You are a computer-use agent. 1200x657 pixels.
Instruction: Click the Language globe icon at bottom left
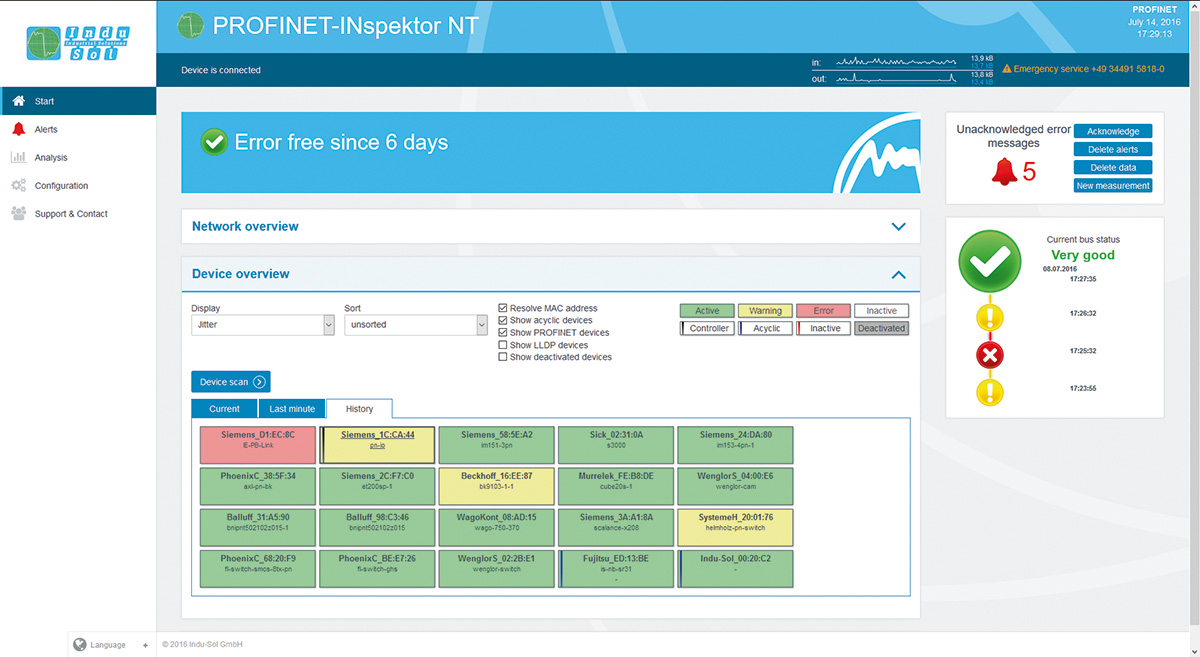coord(80,644)
